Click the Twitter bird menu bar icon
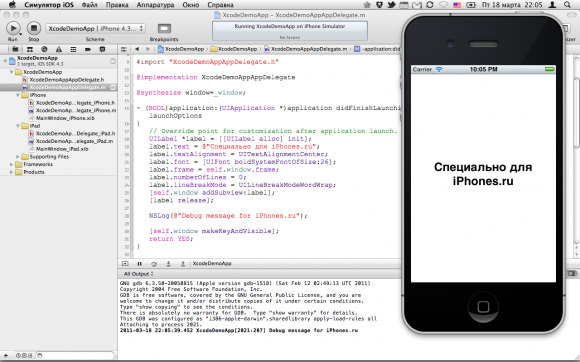Screen dimensions: 580x362 (x=391, y=5)
